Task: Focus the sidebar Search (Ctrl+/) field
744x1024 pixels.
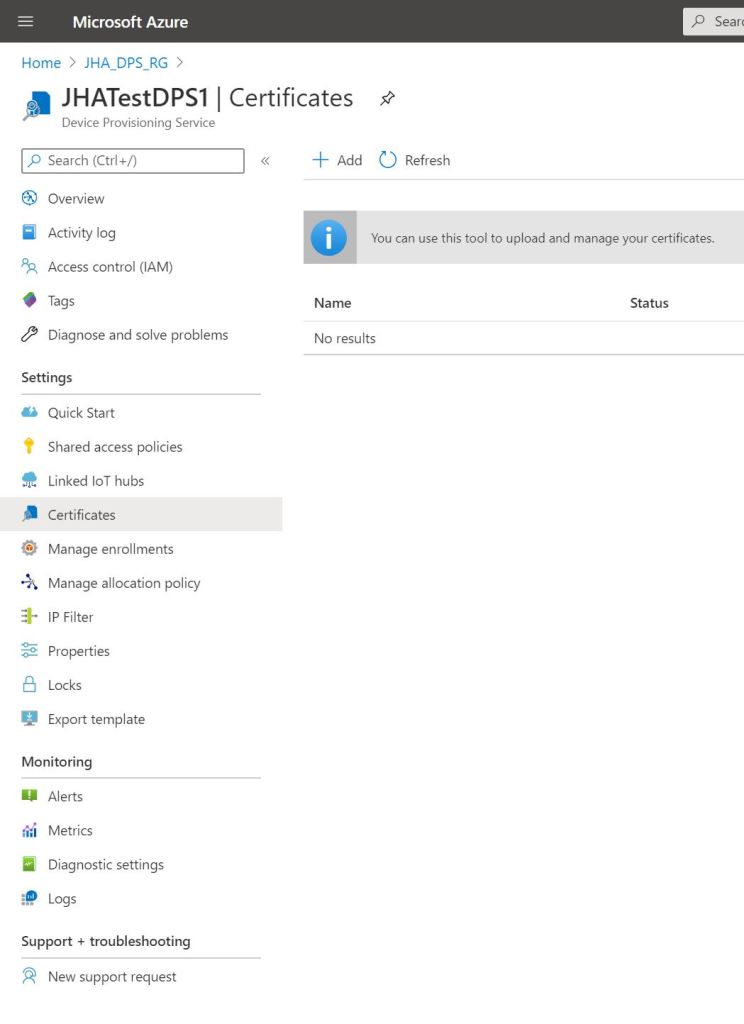Action: 140,160
